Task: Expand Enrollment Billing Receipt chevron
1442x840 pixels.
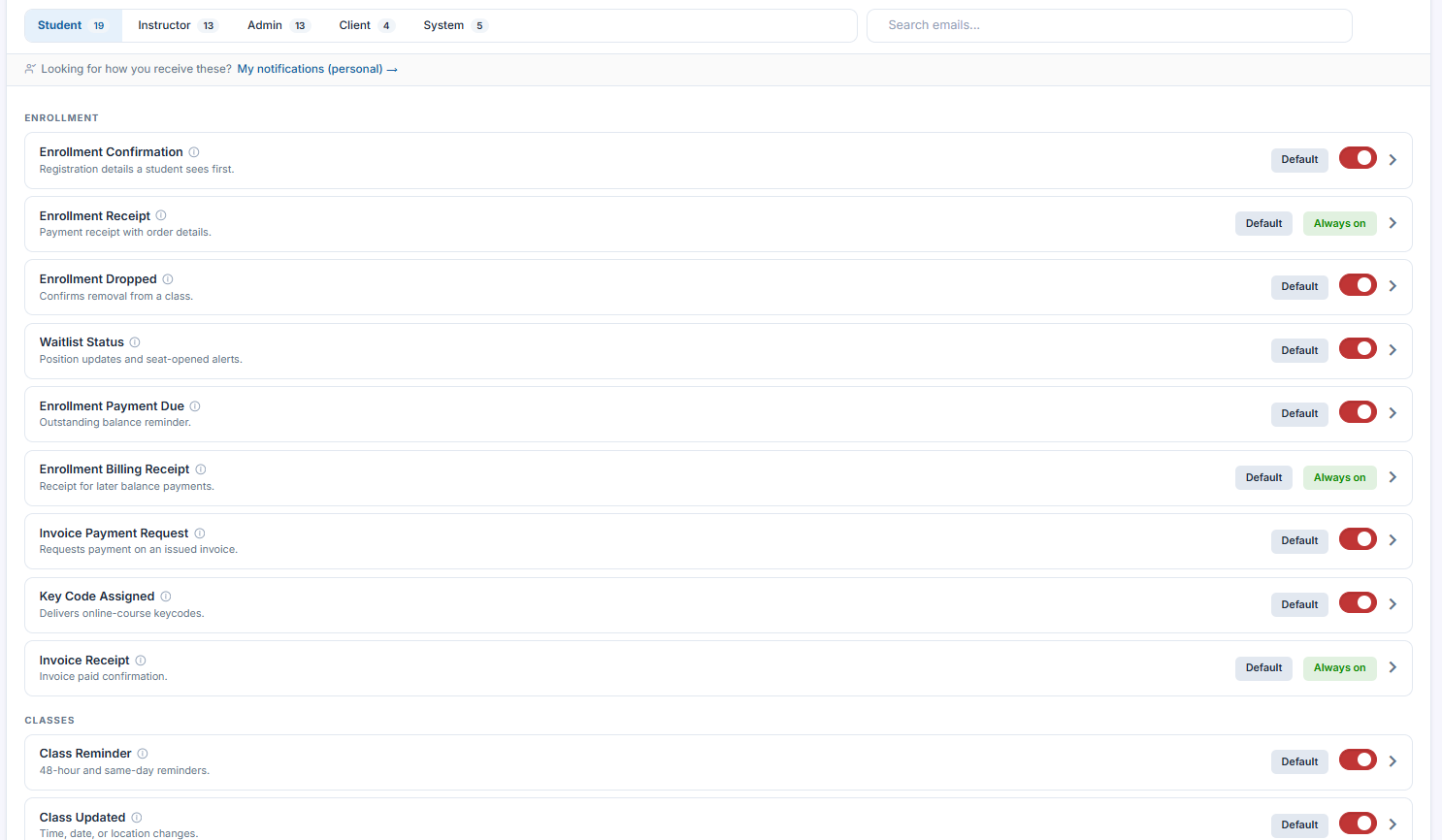Action: (1393, 477)
